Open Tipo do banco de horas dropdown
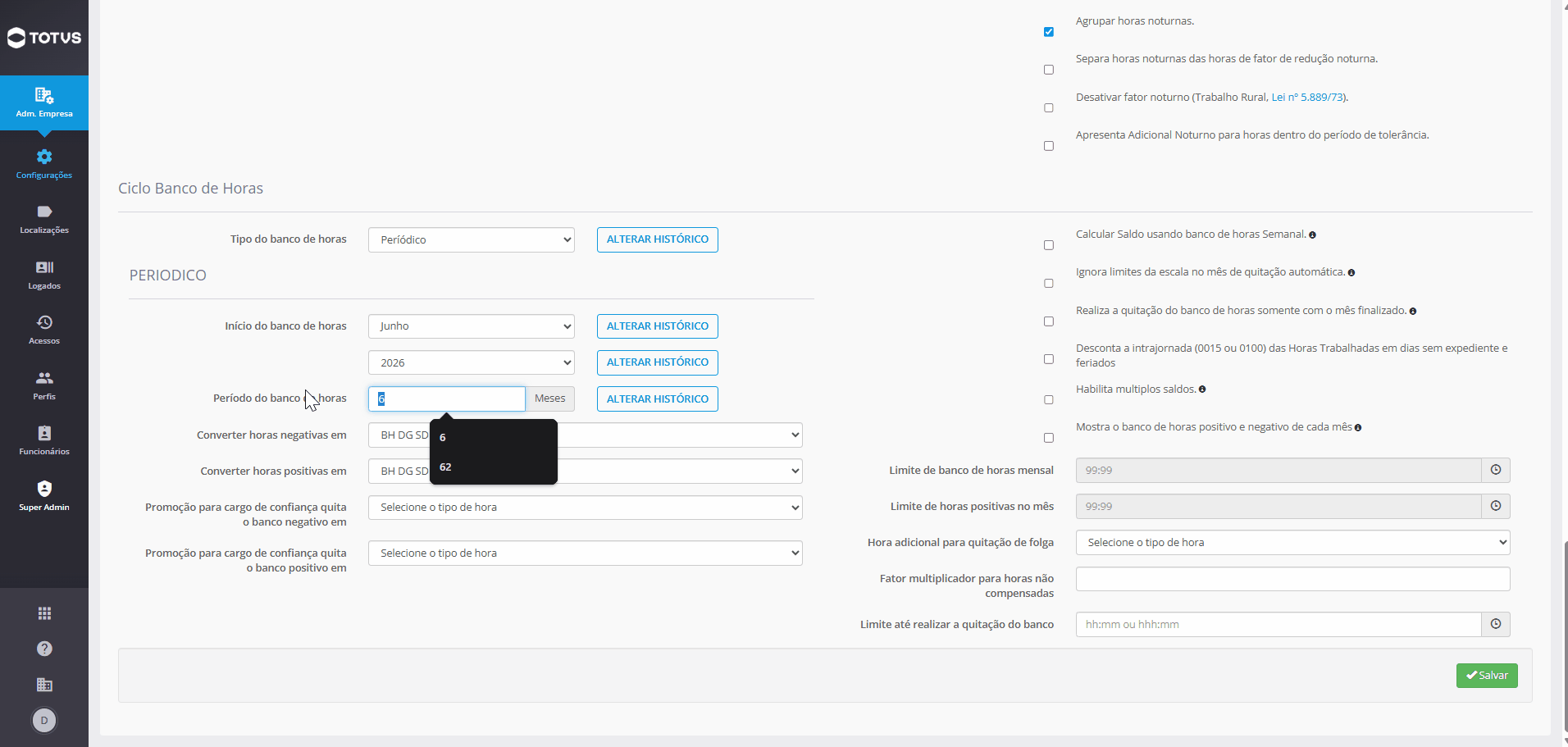This screenshot has height=747, width=1568. (x=472, y=239)
